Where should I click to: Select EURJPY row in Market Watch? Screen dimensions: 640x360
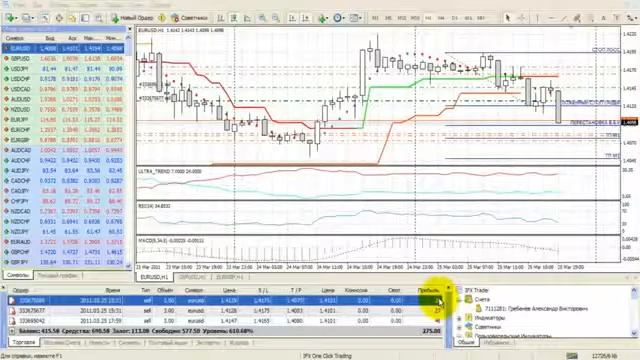coord(63,120)
